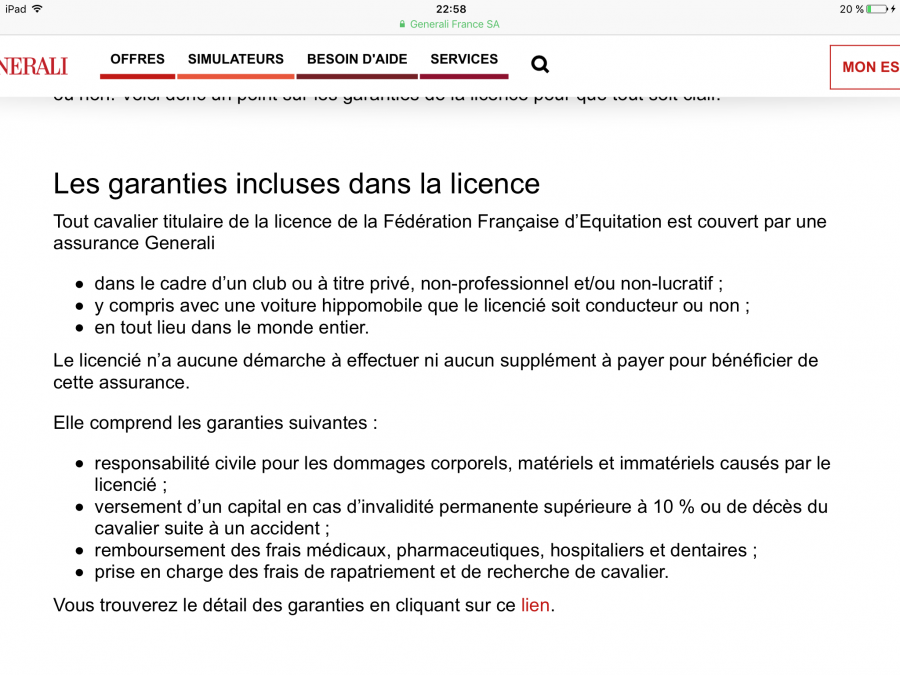Tap the Wi-Fi status icon

37,9
